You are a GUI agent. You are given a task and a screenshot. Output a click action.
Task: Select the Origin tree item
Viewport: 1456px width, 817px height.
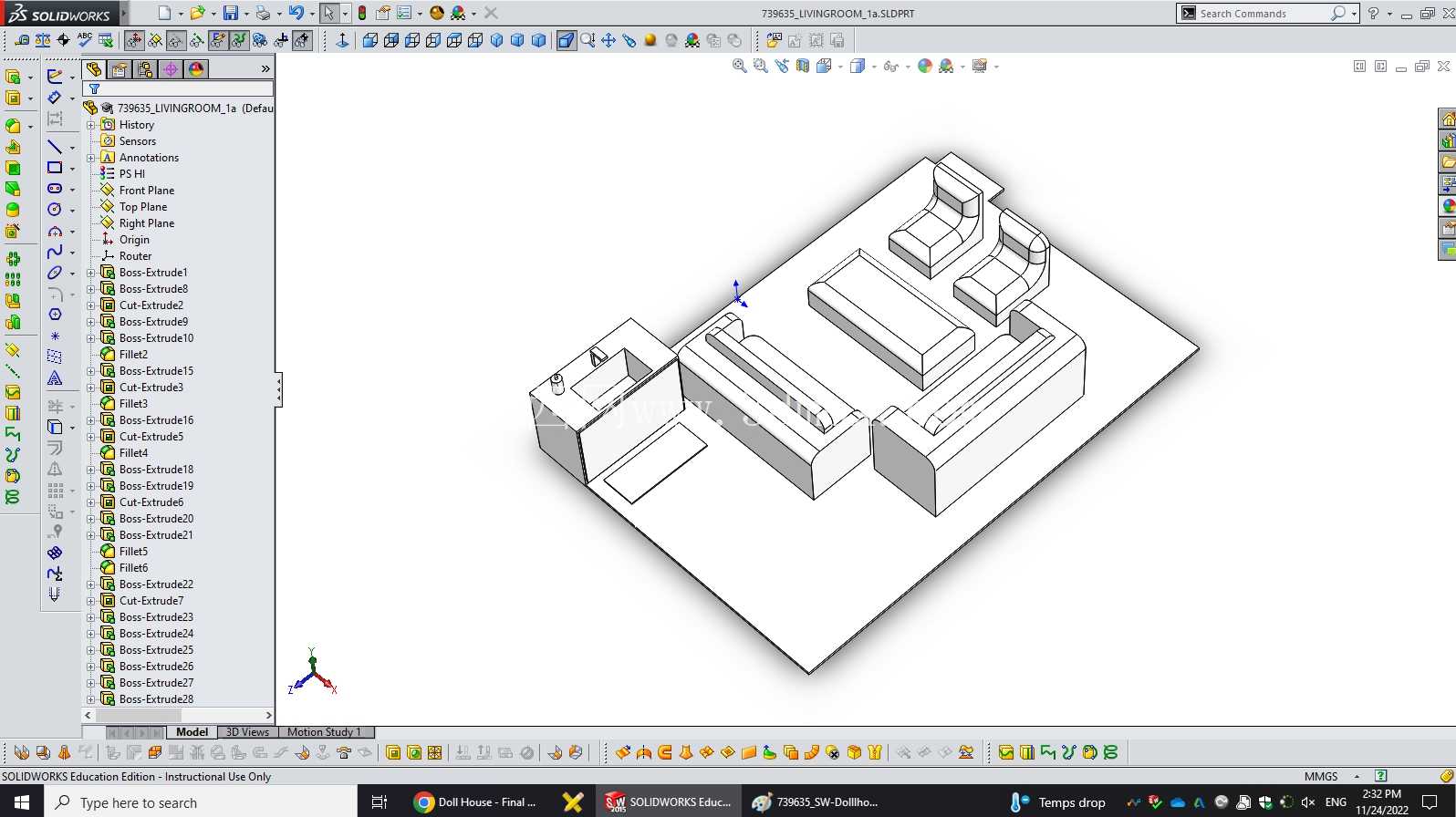(134, 240)
